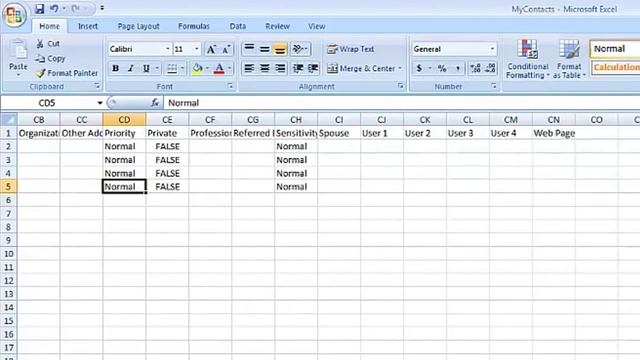This screenshot has height=360, width=640.
Task: Switch to Formulas tab
Action: 194,27
